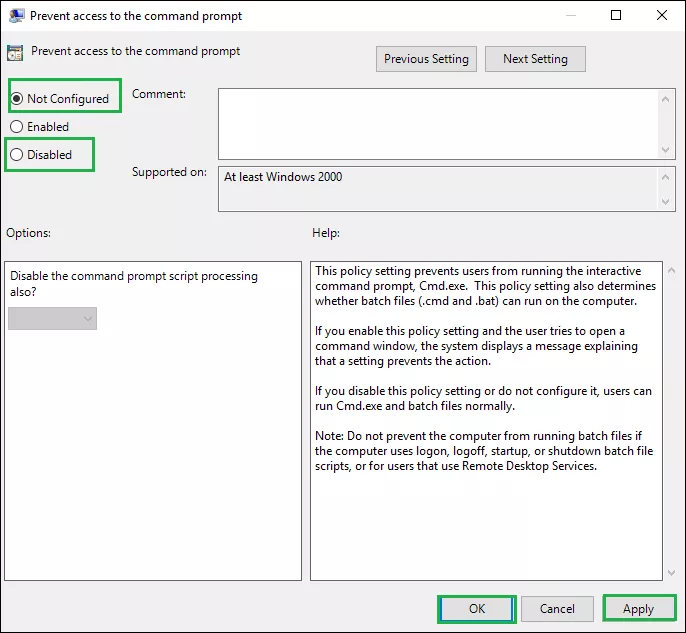Viewport: 686px width, 633px height.
Task: Maximize the policy dialog window
Action: 616,15
